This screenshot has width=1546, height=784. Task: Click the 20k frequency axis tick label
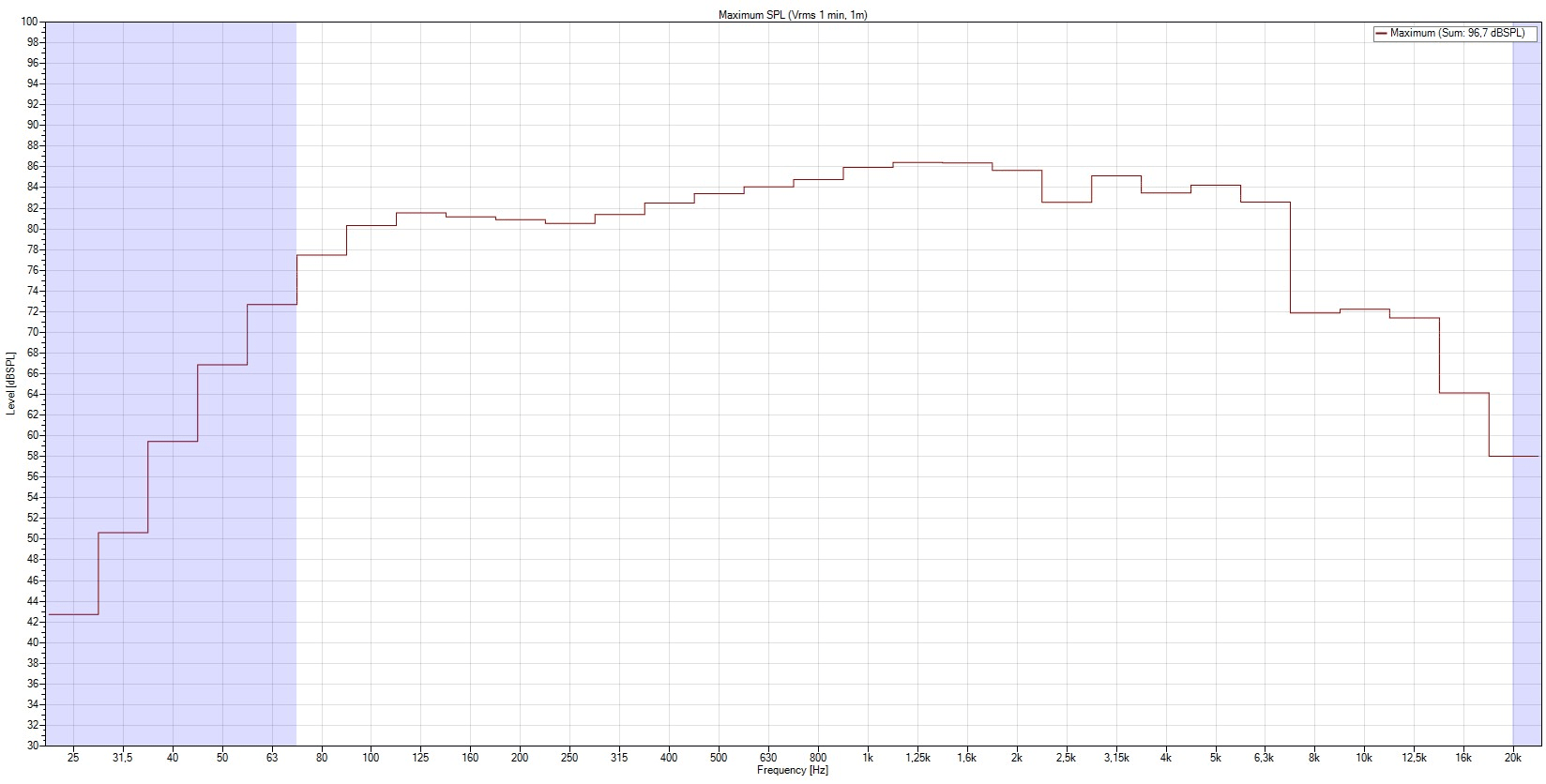(x=1513, y=758)
